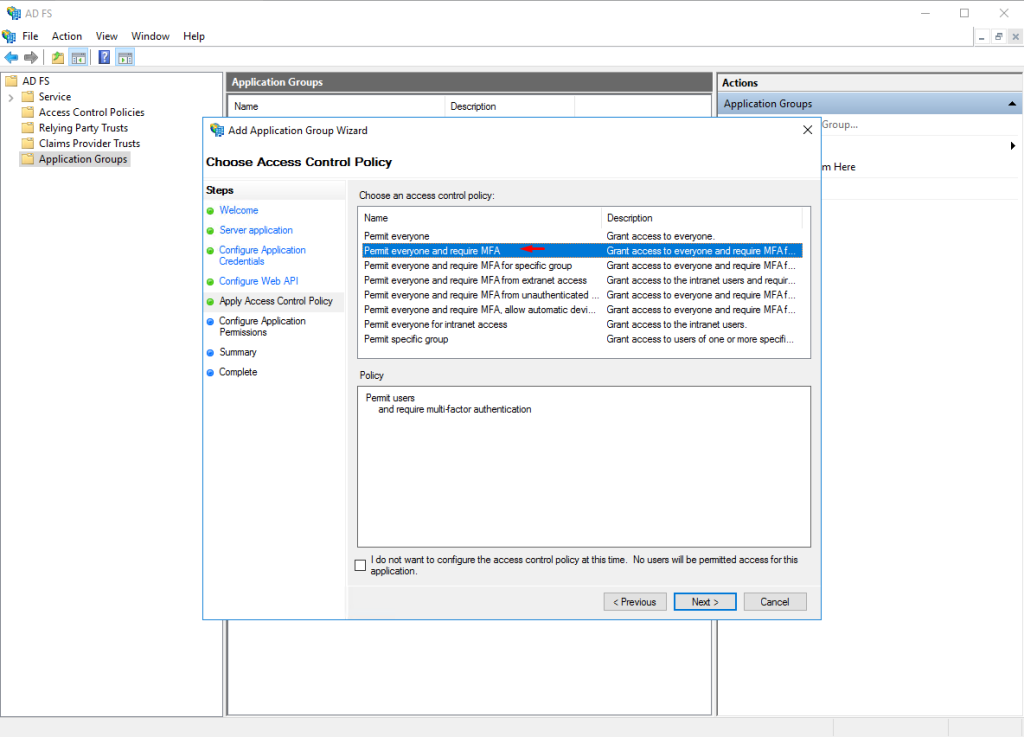Click the Up One Level folder icon

coord(58,58)
